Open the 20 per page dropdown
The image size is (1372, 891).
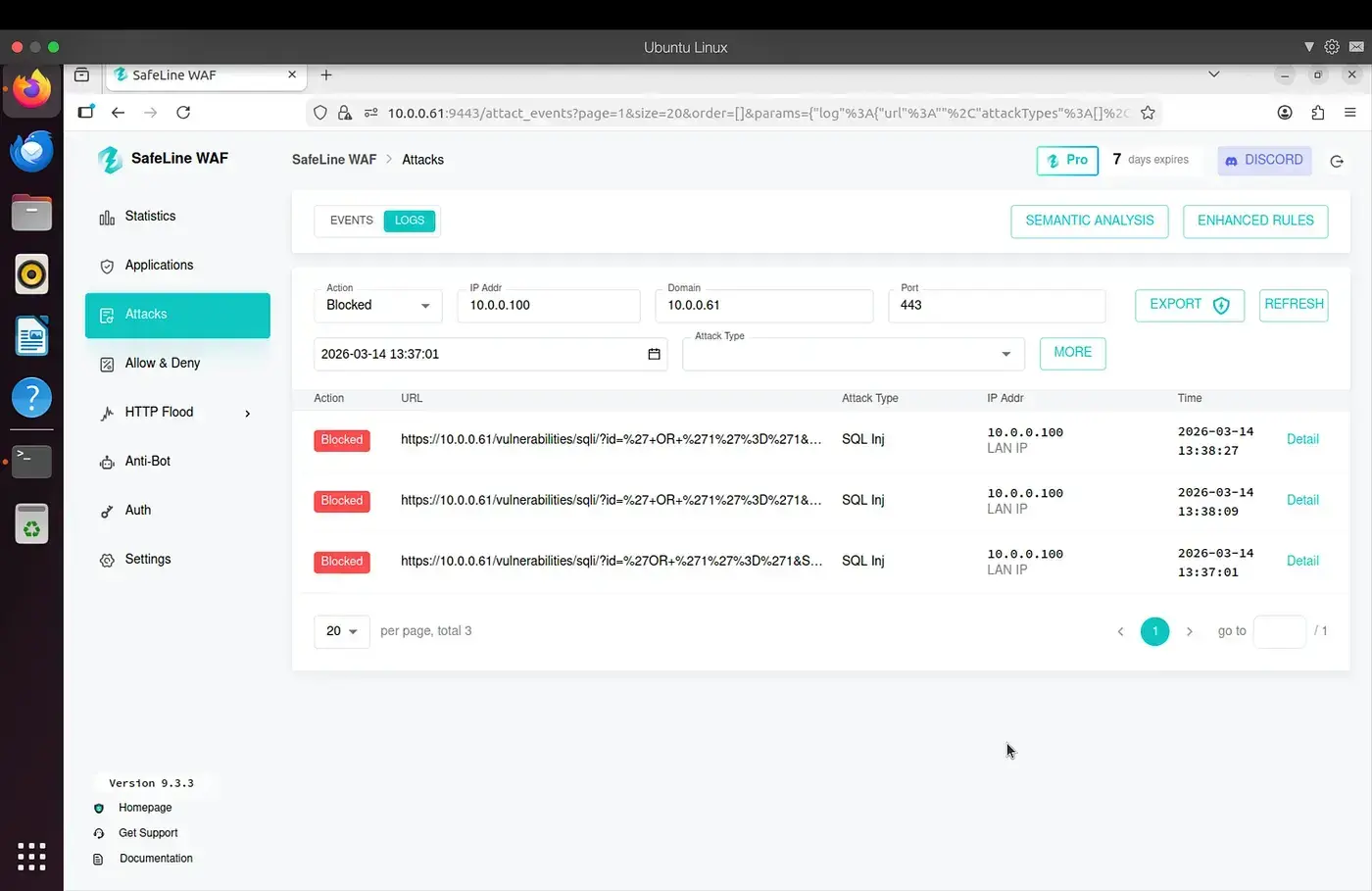[x=341, y=631]
